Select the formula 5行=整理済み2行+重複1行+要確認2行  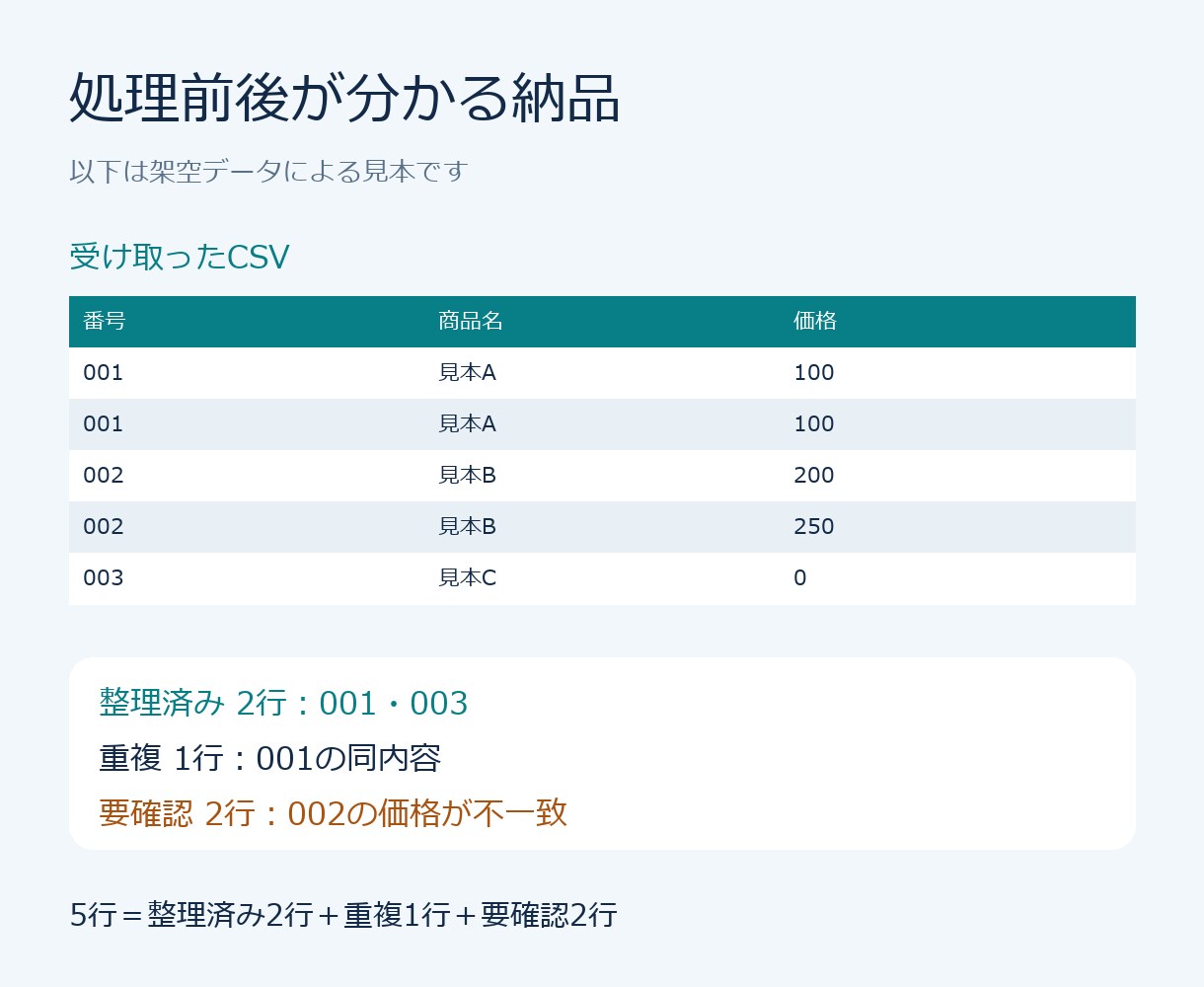pos(343,915)
